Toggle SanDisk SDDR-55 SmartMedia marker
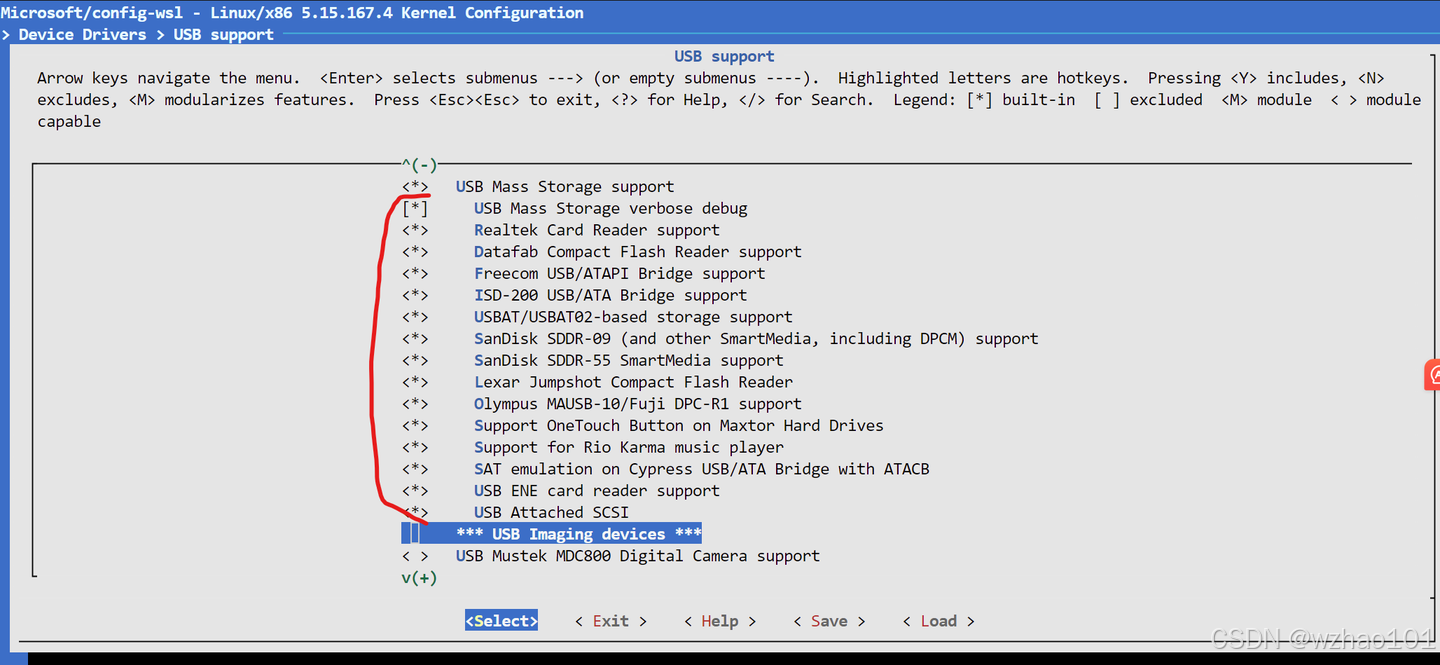The height and width of the screenshot is (665, 1440). [416, 361]
